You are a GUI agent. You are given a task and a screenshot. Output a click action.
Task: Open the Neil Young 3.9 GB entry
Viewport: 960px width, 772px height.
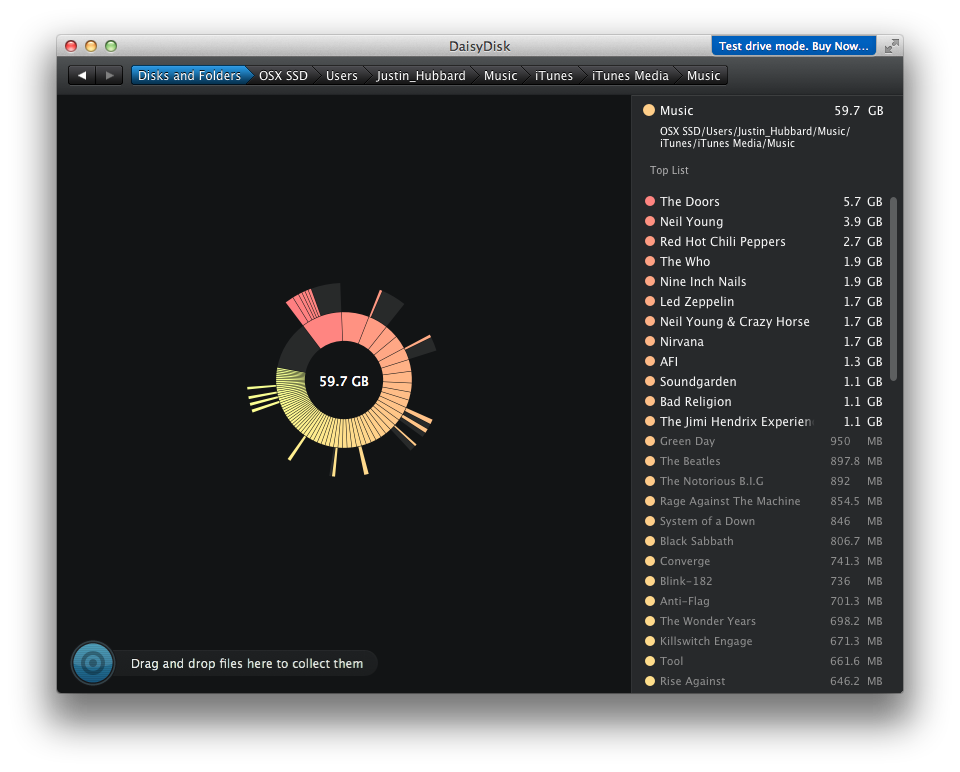pyautogui.click(x=763, y=222)
